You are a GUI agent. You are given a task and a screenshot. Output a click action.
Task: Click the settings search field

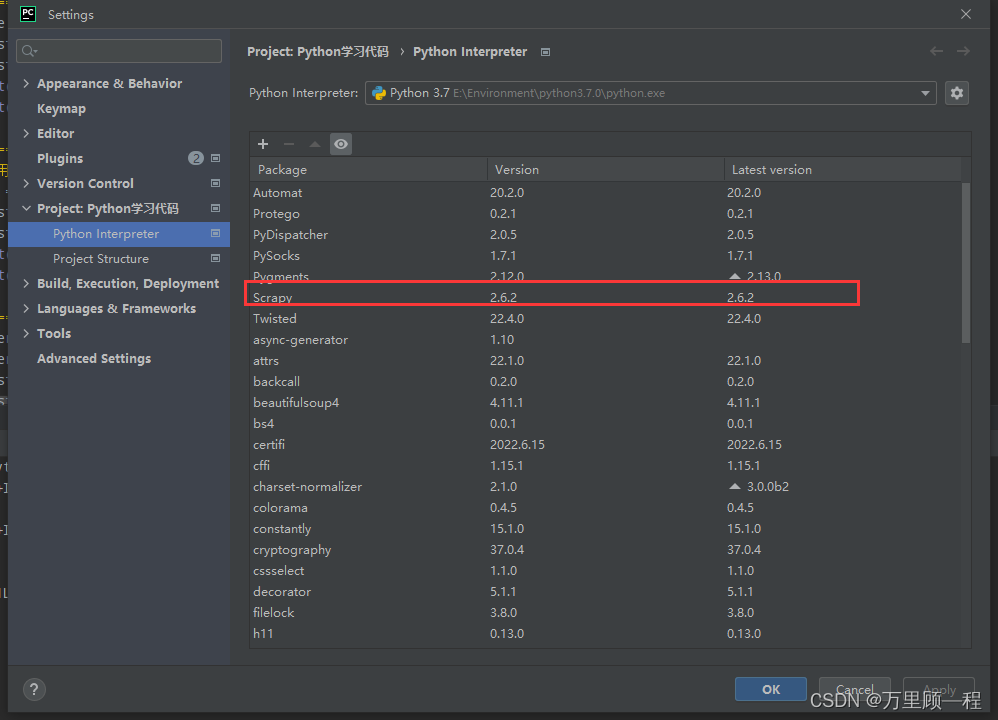pyautogui.click(x=119, y=51)
